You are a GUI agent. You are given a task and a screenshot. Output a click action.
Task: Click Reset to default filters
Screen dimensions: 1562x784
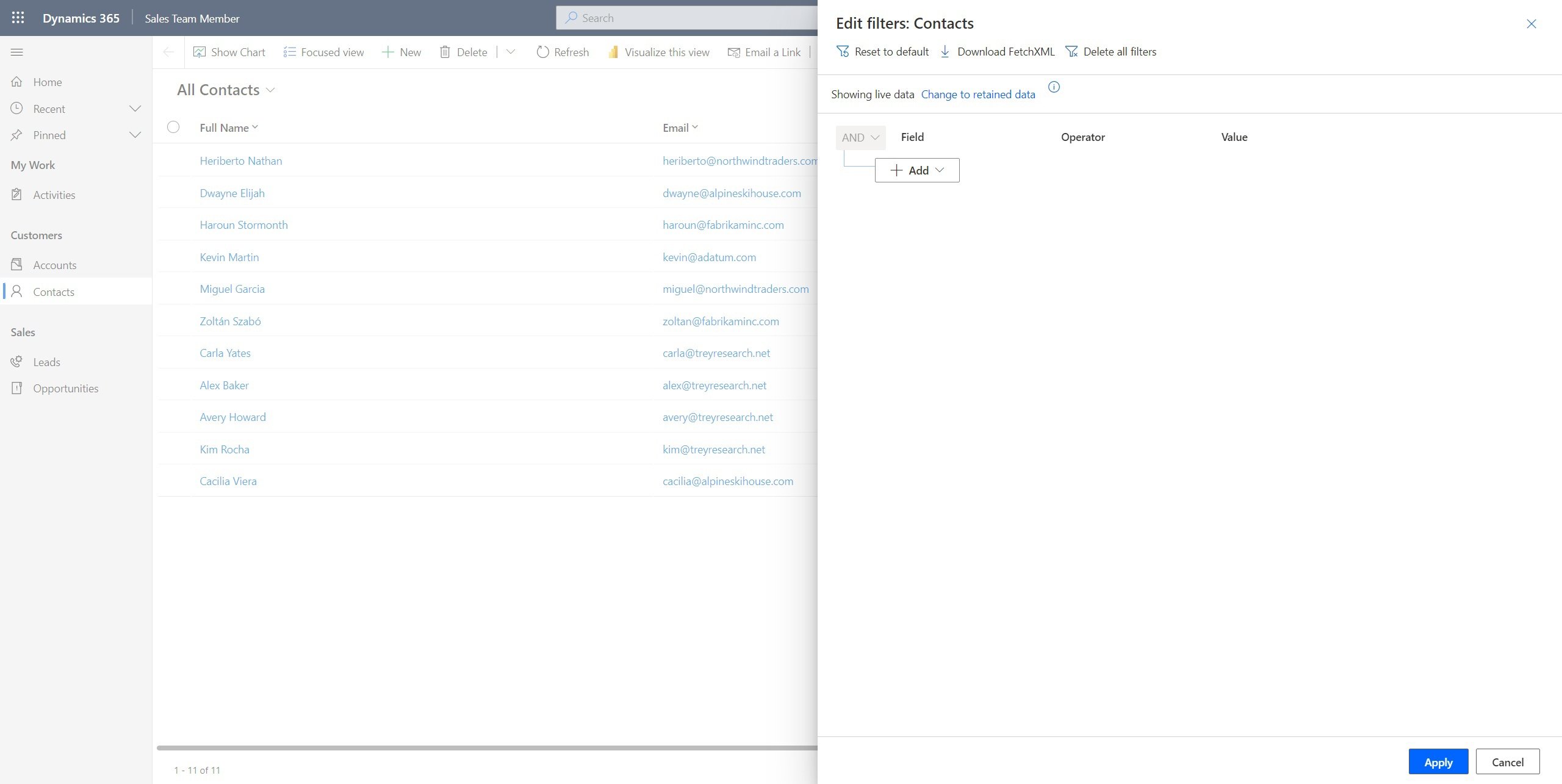tap(882, 52)
